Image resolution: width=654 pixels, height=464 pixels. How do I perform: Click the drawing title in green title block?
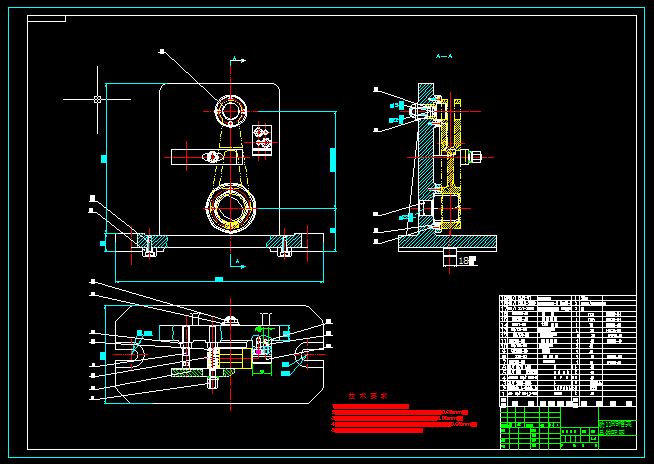[617, 428]
